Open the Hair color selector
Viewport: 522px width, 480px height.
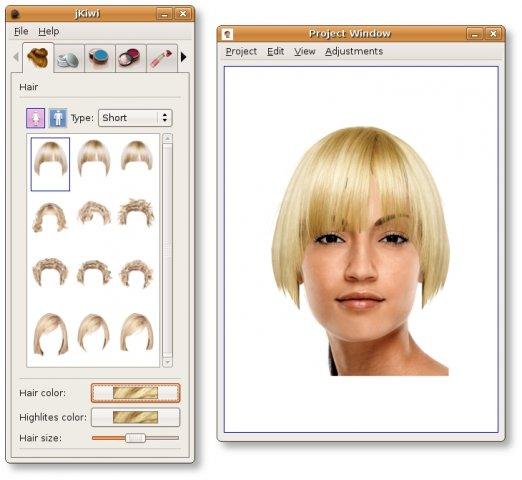135,393
